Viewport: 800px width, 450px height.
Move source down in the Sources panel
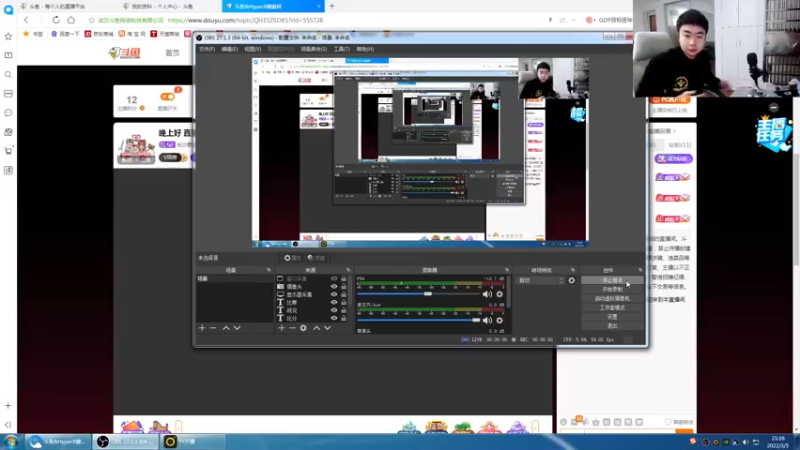coord(328,328)
